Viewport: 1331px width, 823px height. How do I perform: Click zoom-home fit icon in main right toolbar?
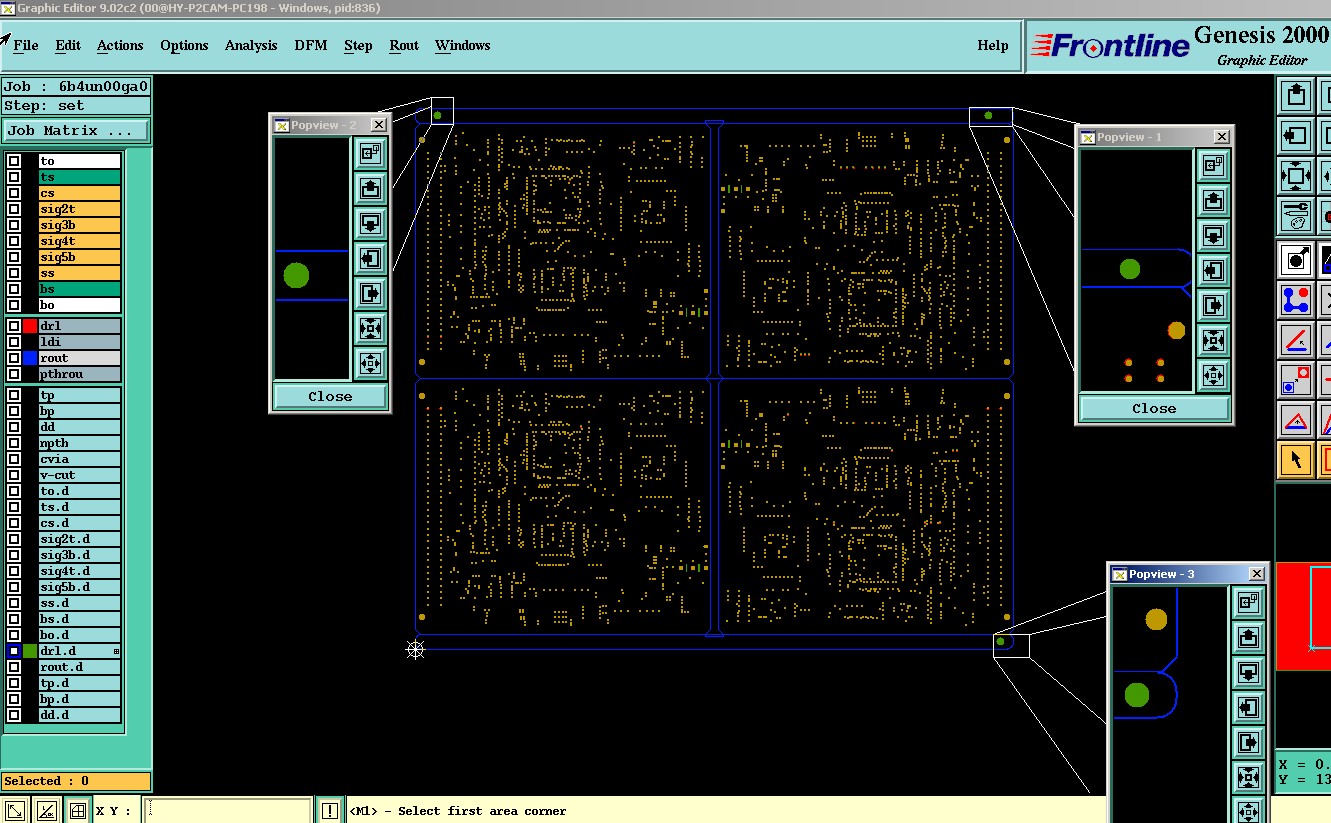[1296, 176]
